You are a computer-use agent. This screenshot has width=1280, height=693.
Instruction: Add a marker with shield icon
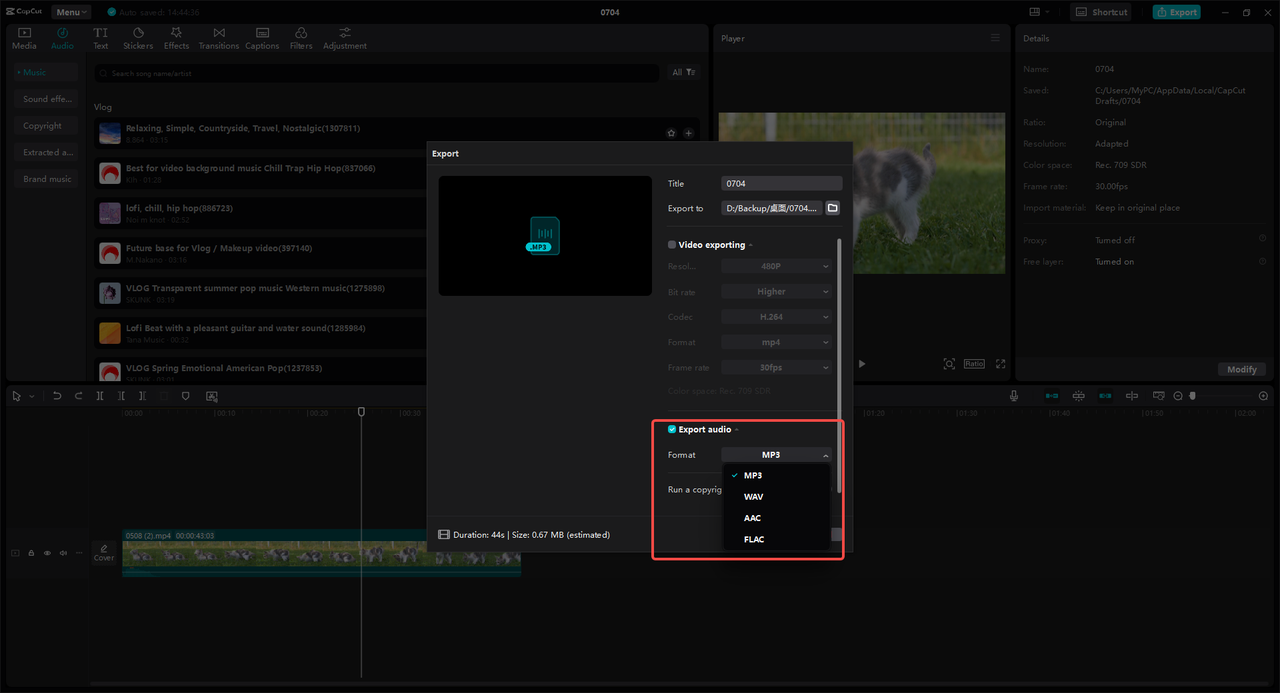pos(186,396)
